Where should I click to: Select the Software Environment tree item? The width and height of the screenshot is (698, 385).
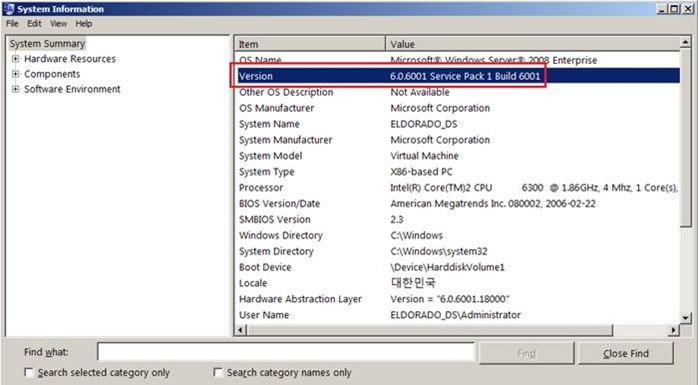click(72, 89)
